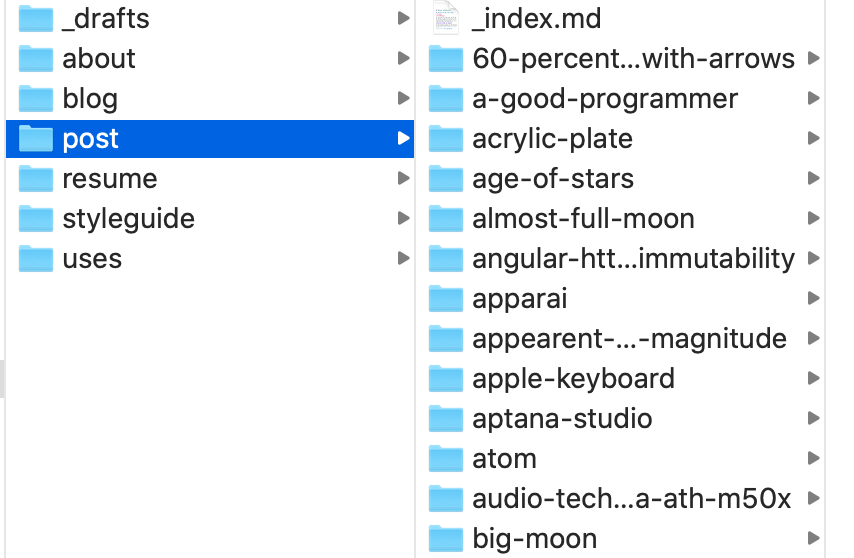The height and width of the screenshot is (558, 854).
Task: Expand the atom folder arrow
Action: click(814, 458)
